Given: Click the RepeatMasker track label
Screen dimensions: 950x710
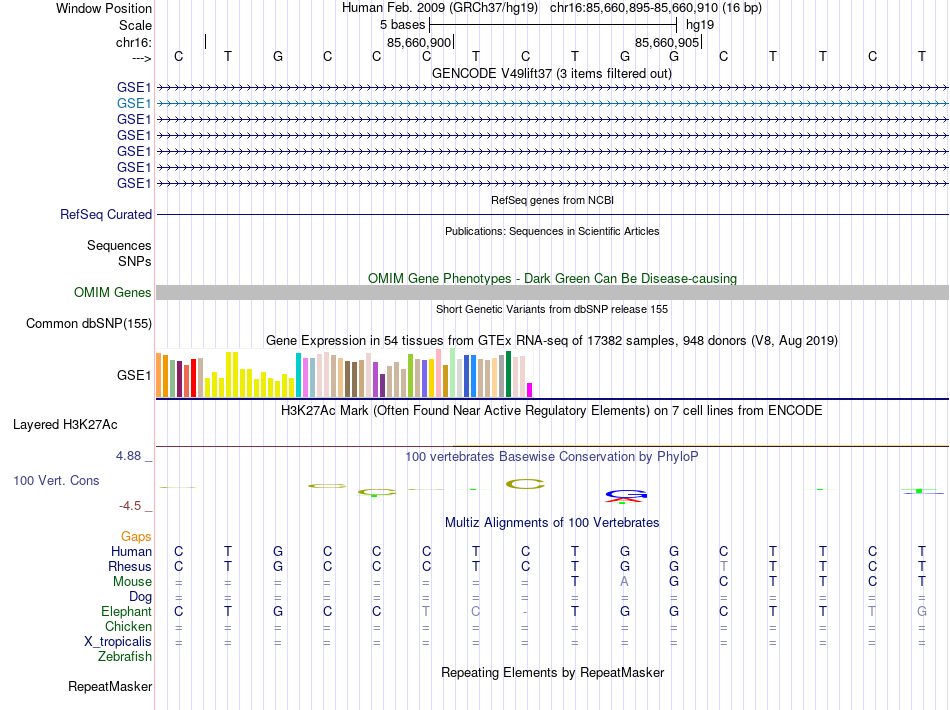Looking at the screenshot, I should coord(110,686).
